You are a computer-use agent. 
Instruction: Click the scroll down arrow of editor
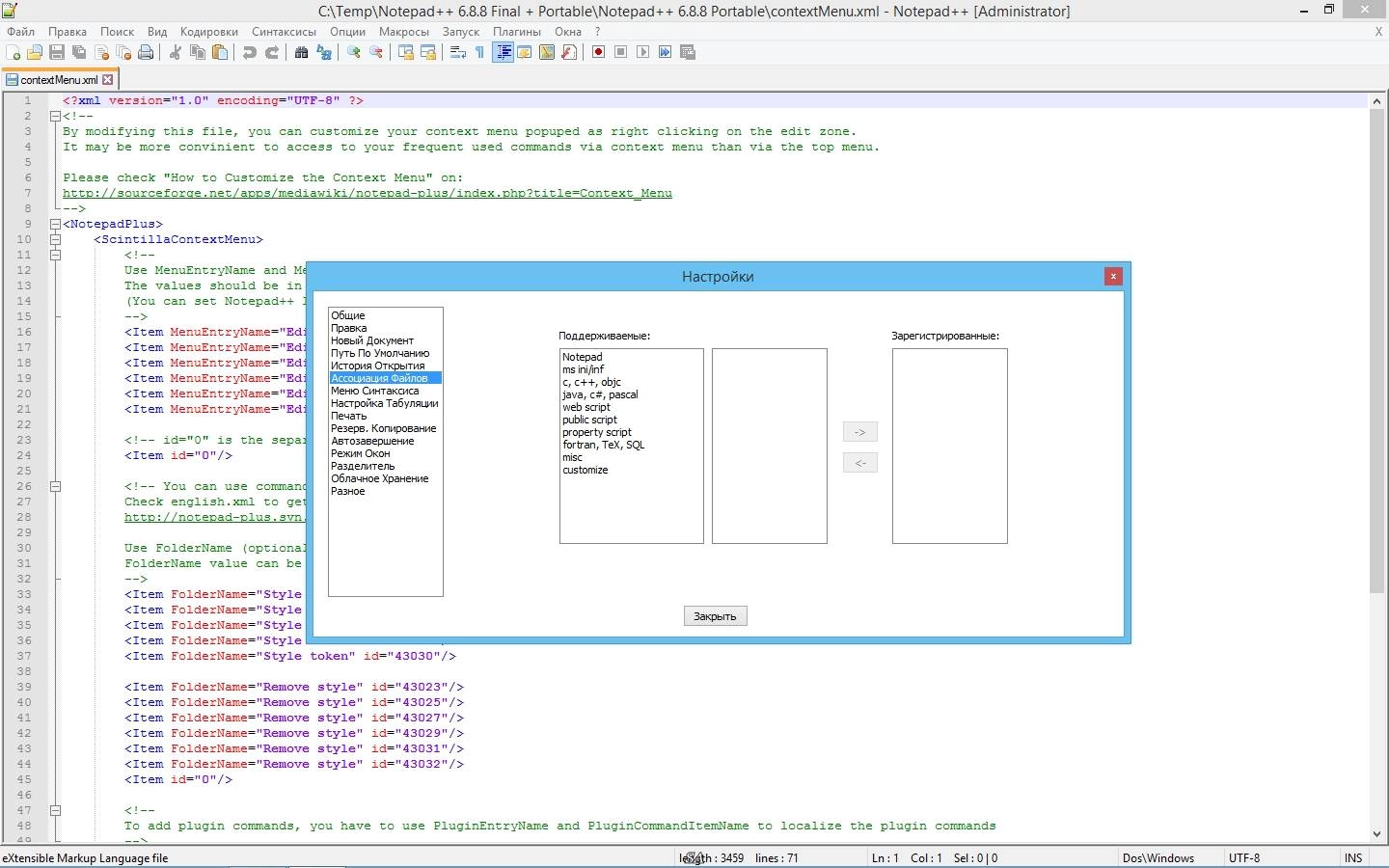click(1376, 834)
